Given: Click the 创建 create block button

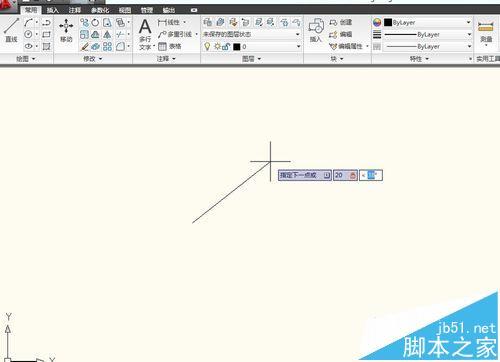Looking at the screenshot, I should point(340,22).
